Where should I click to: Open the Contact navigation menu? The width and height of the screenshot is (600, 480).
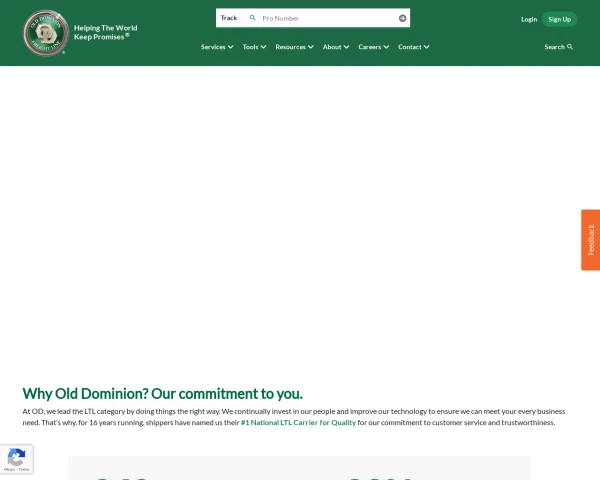click(x=414, y=47)
